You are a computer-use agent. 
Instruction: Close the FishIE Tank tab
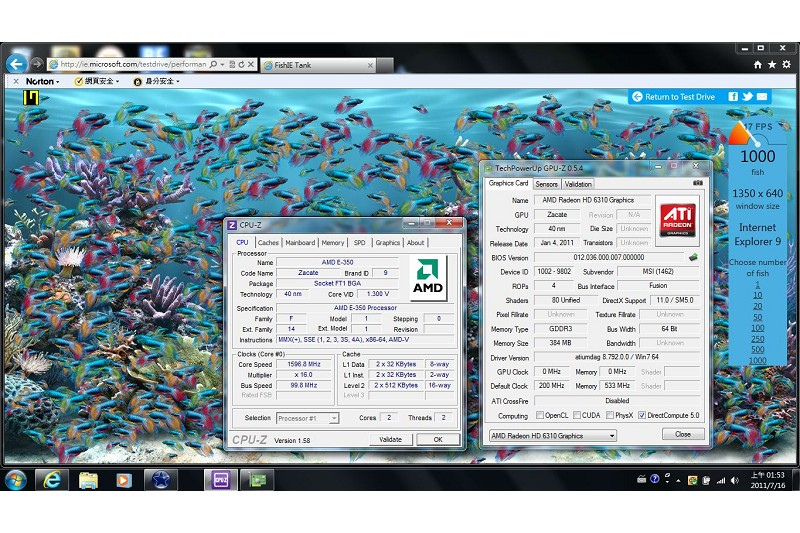pos(370,65)
